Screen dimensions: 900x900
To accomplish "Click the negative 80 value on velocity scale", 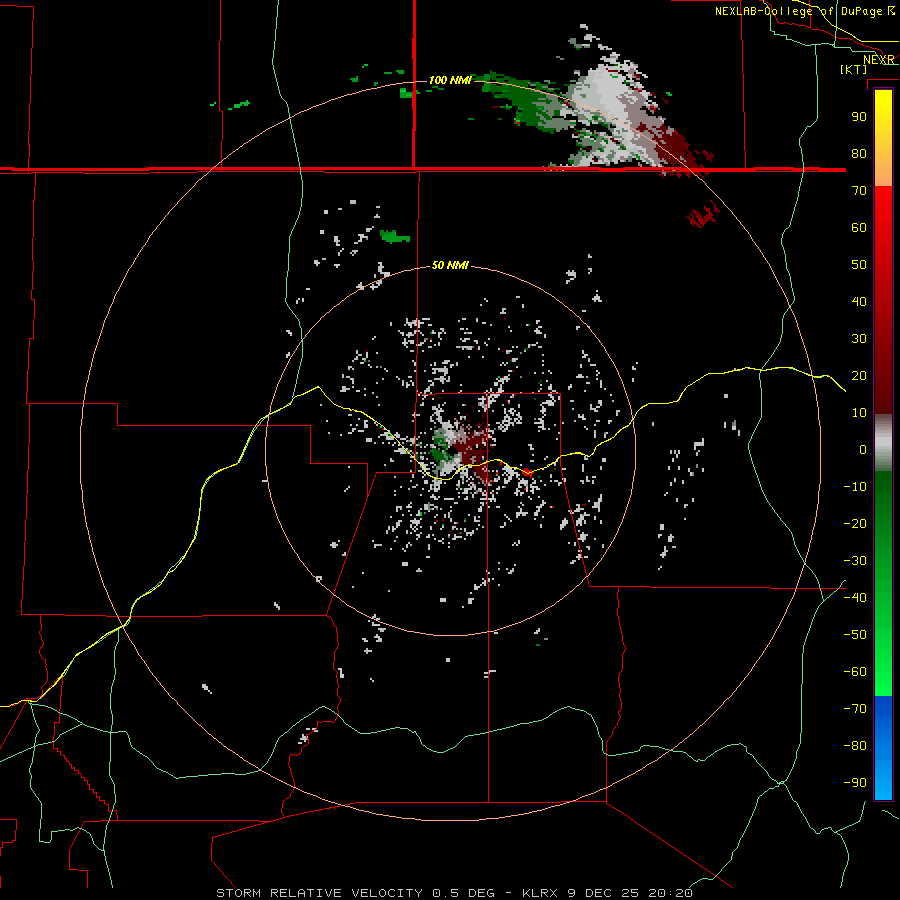I will 855,746.
